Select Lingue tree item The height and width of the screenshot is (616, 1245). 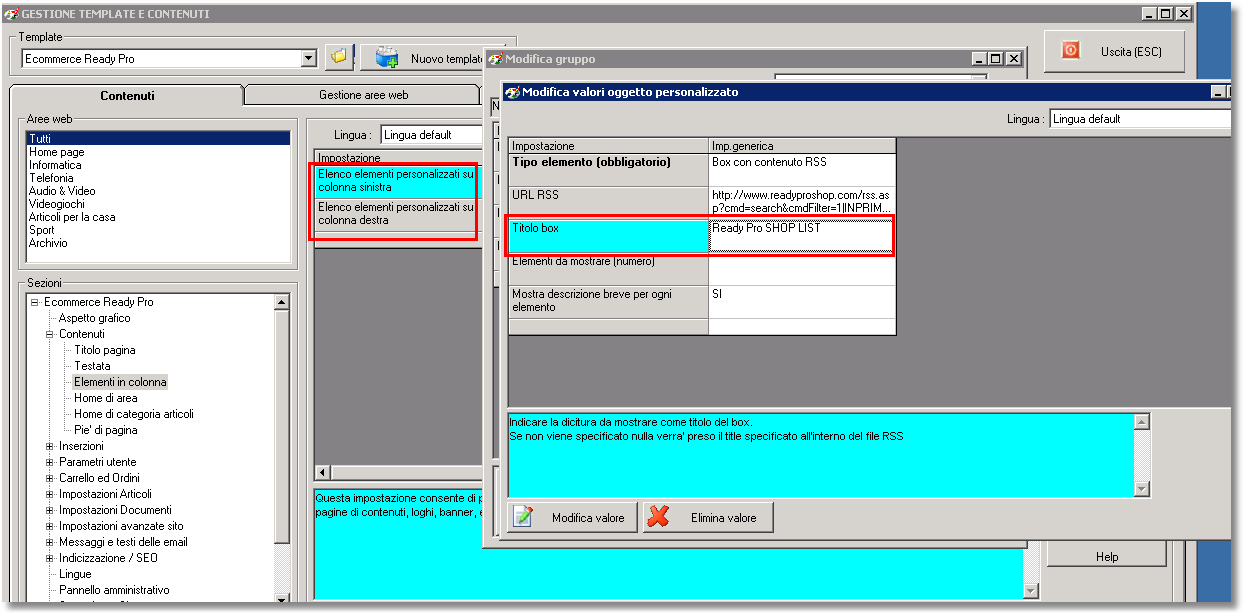click(x=75, y=574)
